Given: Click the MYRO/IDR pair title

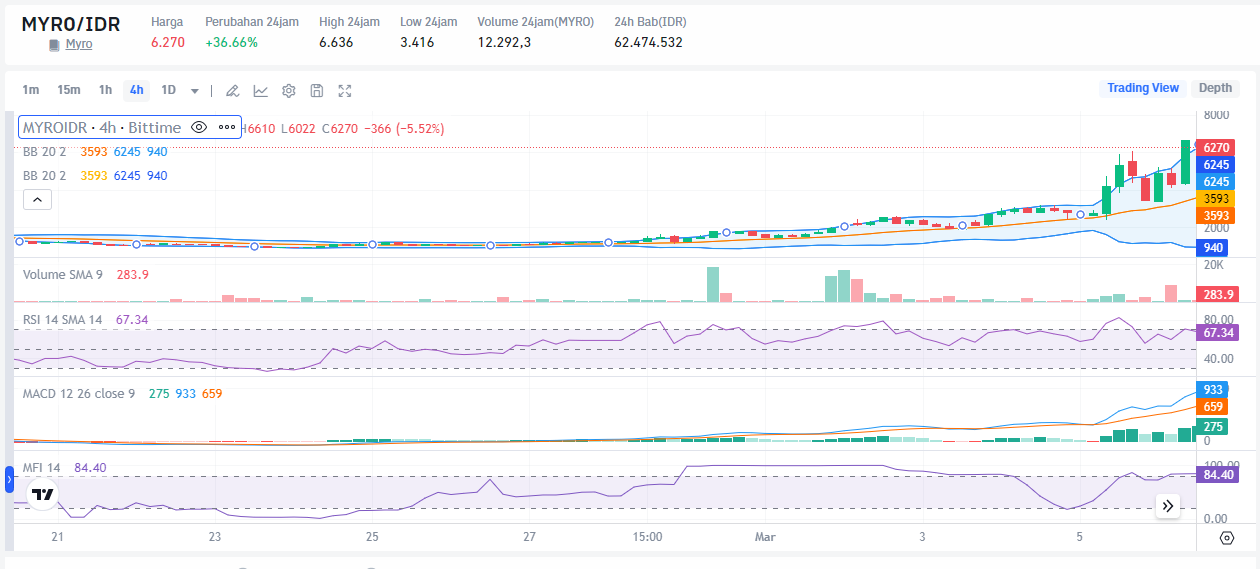Looking at the screenshot, I should pos(71,24).
